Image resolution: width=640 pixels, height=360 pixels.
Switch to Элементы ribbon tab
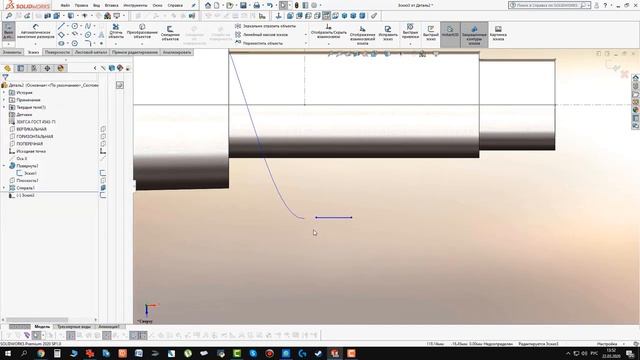(x=12, y=52)
